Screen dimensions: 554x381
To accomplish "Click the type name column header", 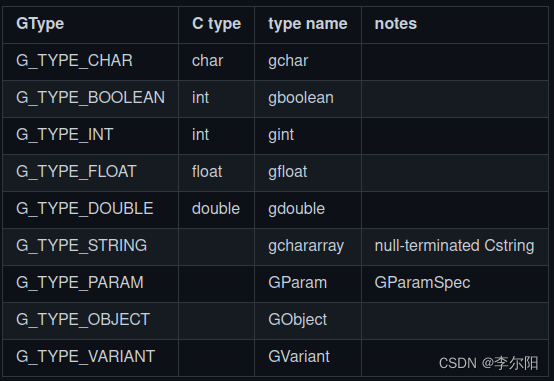I will [x=308, y=25].
